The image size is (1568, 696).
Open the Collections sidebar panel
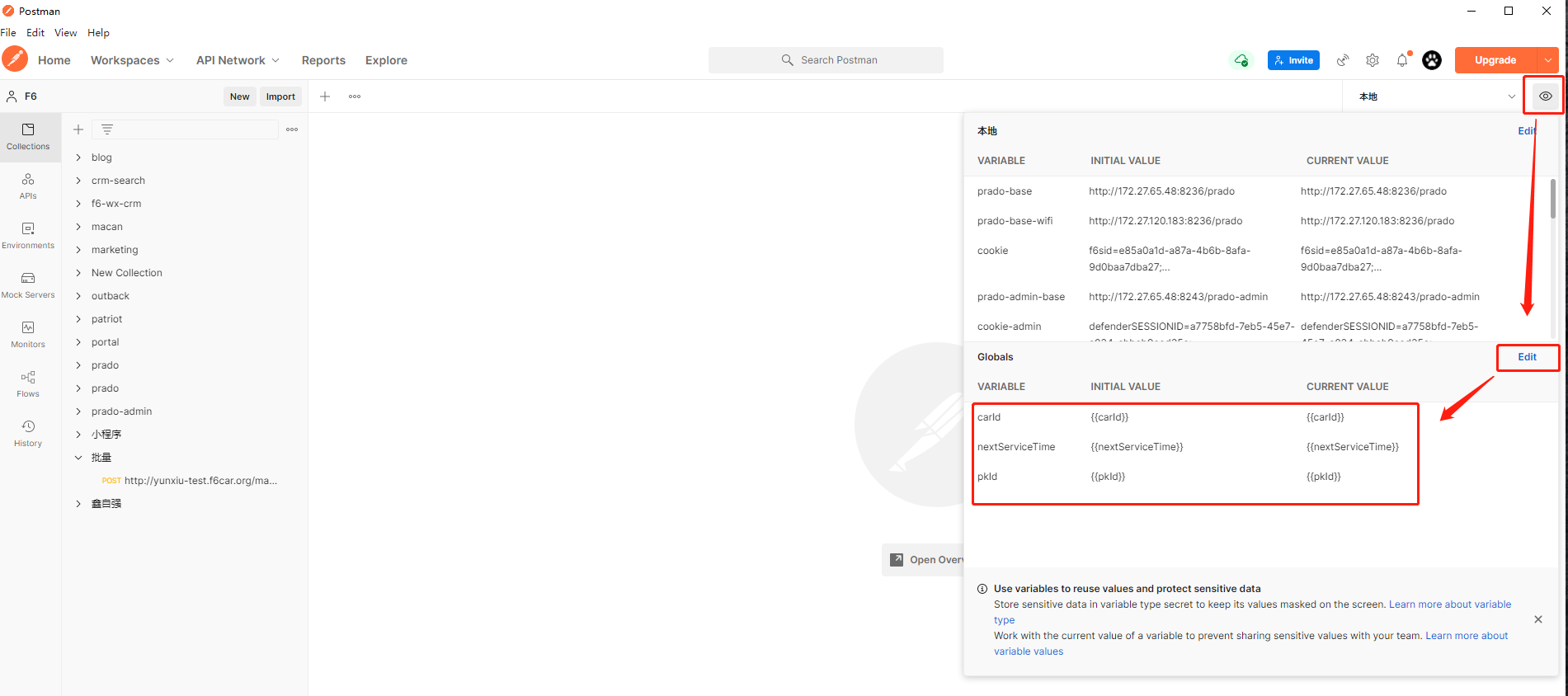point(28,137)
